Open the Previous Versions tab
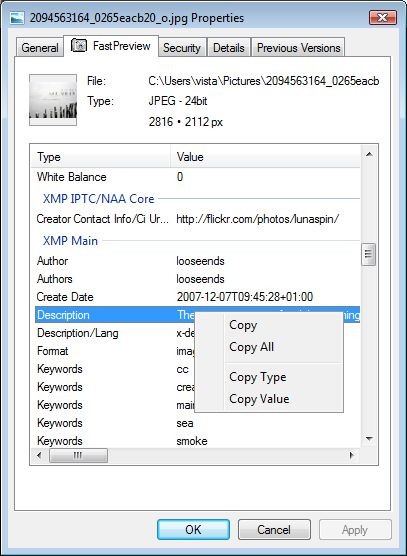 point(299,48)
